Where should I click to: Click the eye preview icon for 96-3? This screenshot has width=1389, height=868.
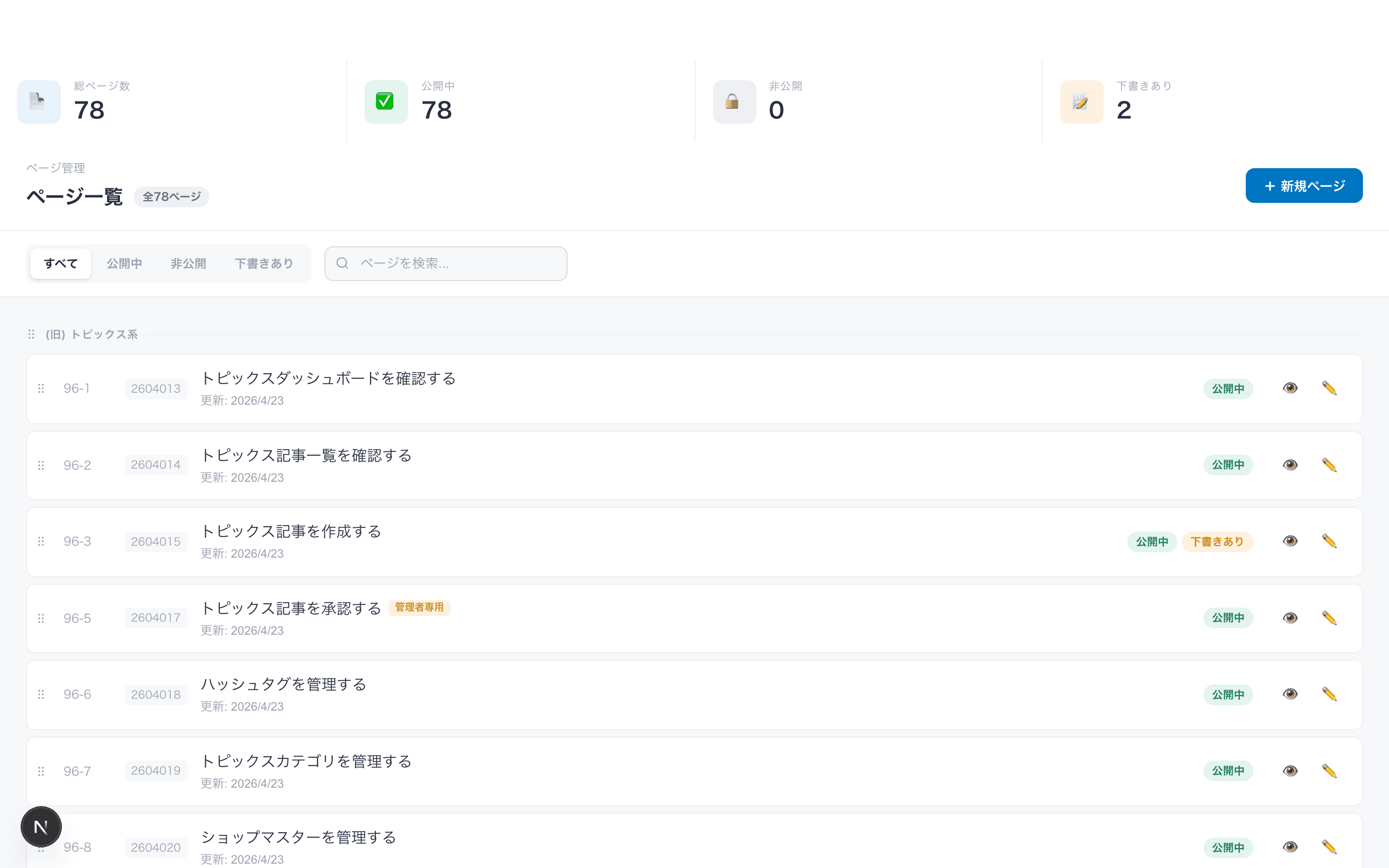pos(1290,541)
